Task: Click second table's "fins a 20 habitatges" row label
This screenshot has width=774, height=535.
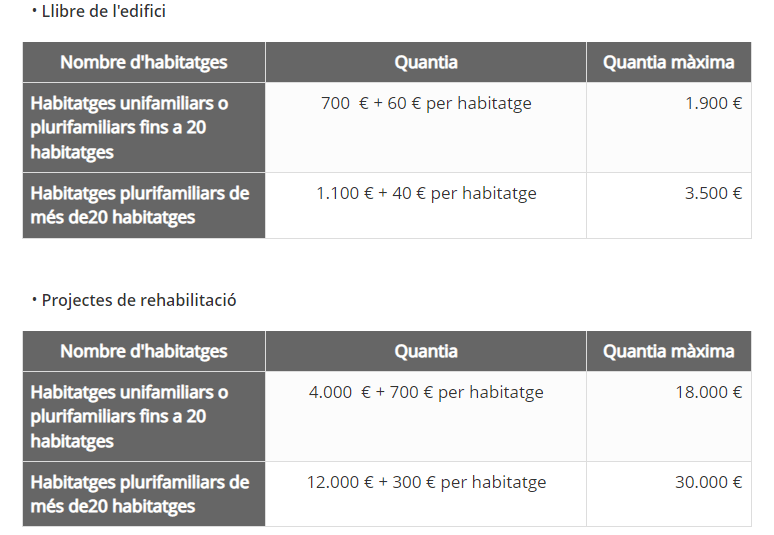Action: point(129,416)
